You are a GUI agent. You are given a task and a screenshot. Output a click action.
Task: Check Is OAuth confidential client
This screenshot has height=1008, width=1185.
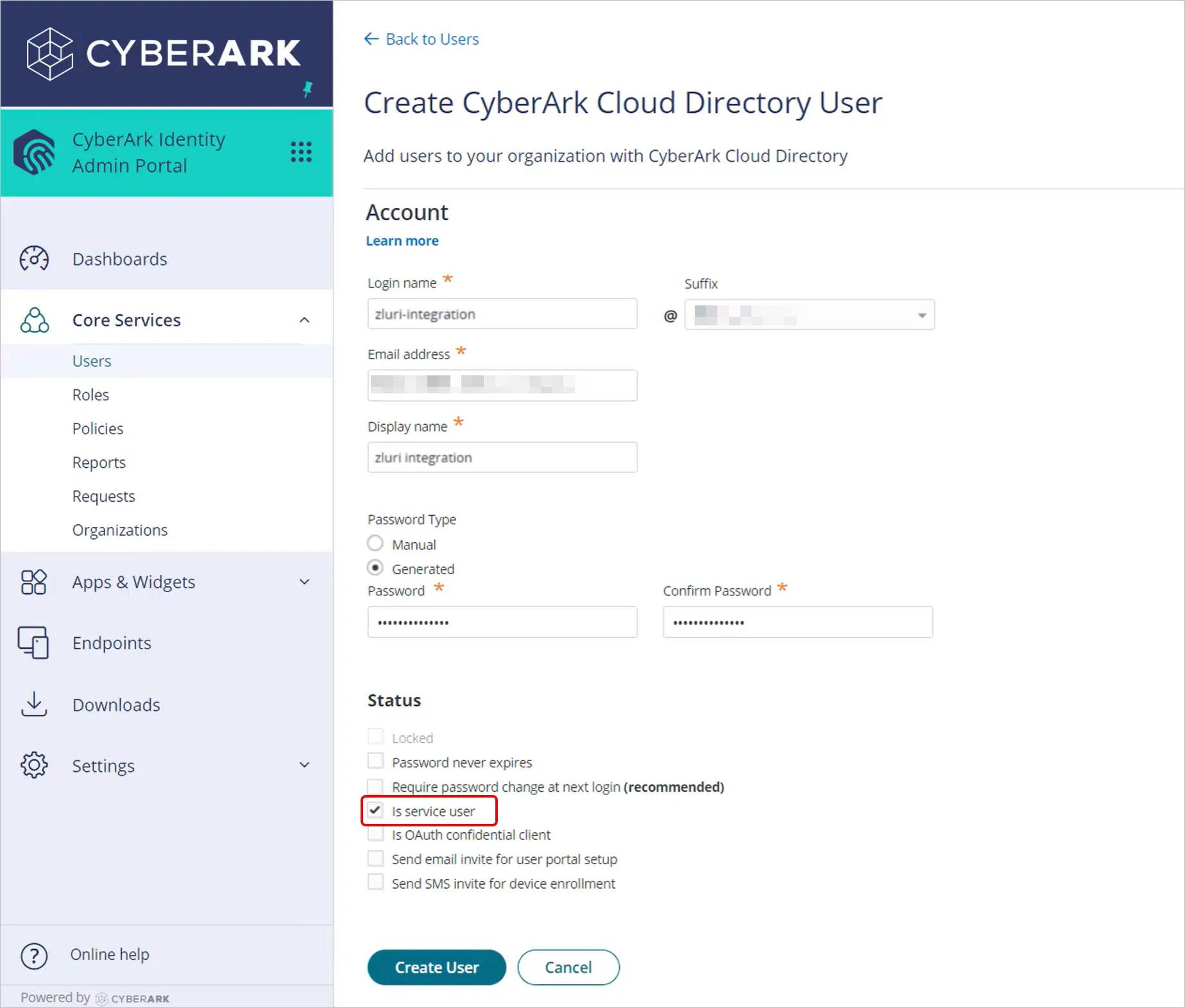coord(375,834)
